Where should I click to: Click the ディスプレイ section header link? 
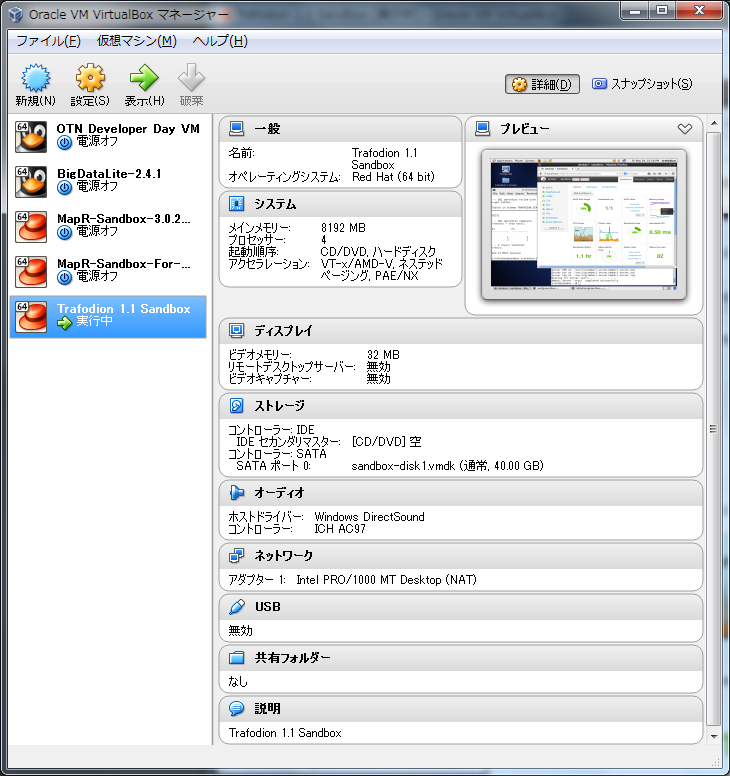click(284, 331)
